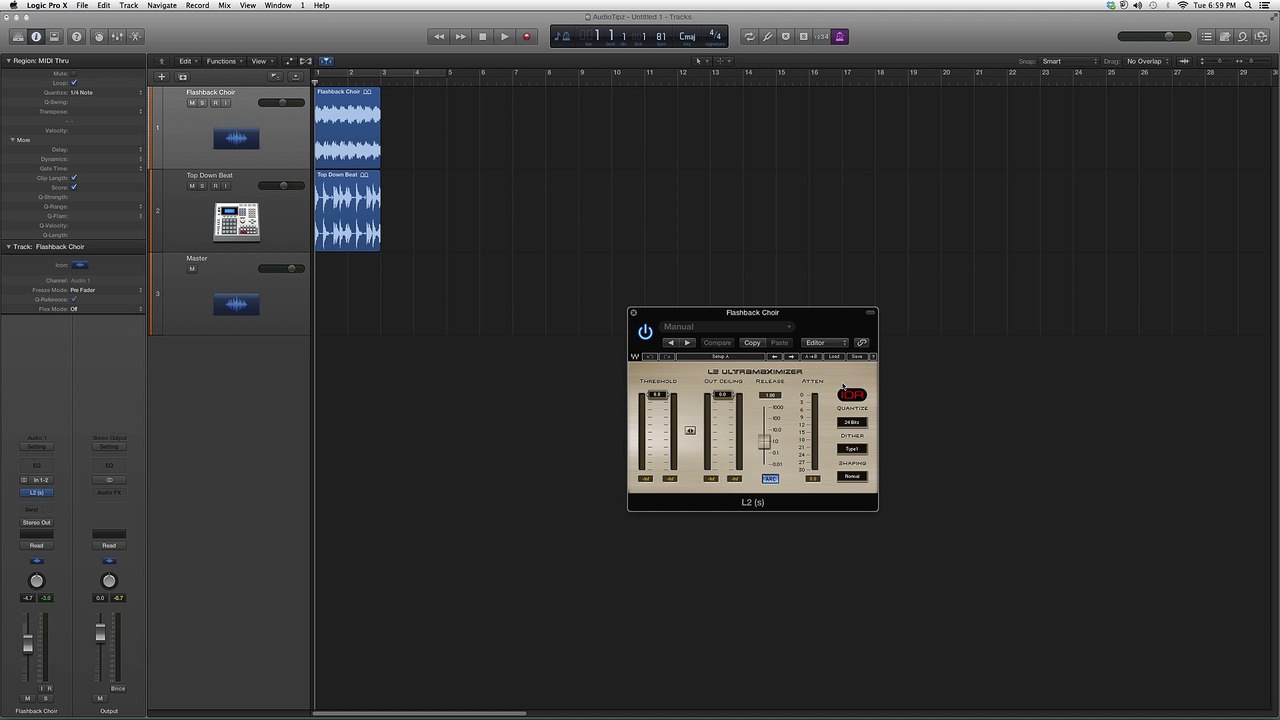Mute the Flashback Choir track
The height and width of the screenshot is (720, 1280).
tap(192, 103)
